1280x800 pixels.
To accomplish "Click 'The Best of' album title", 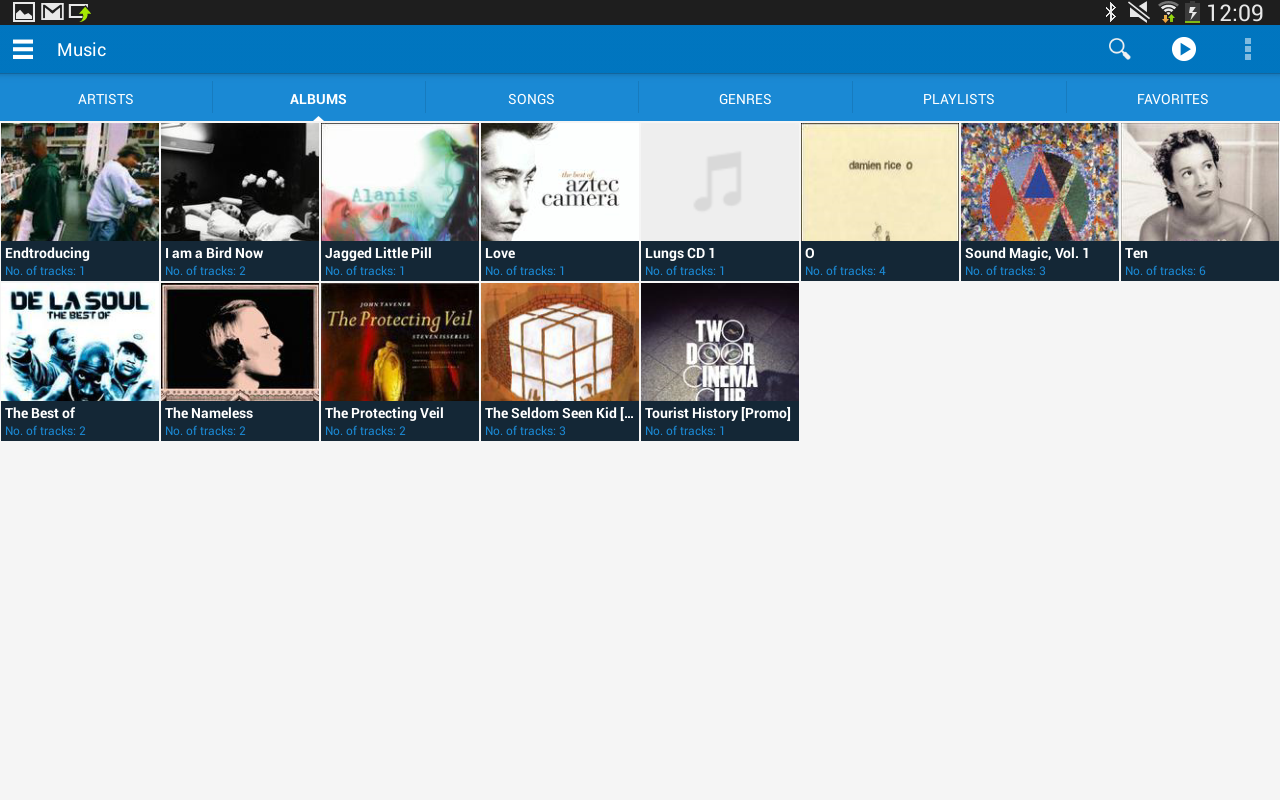I will (40, 413).
